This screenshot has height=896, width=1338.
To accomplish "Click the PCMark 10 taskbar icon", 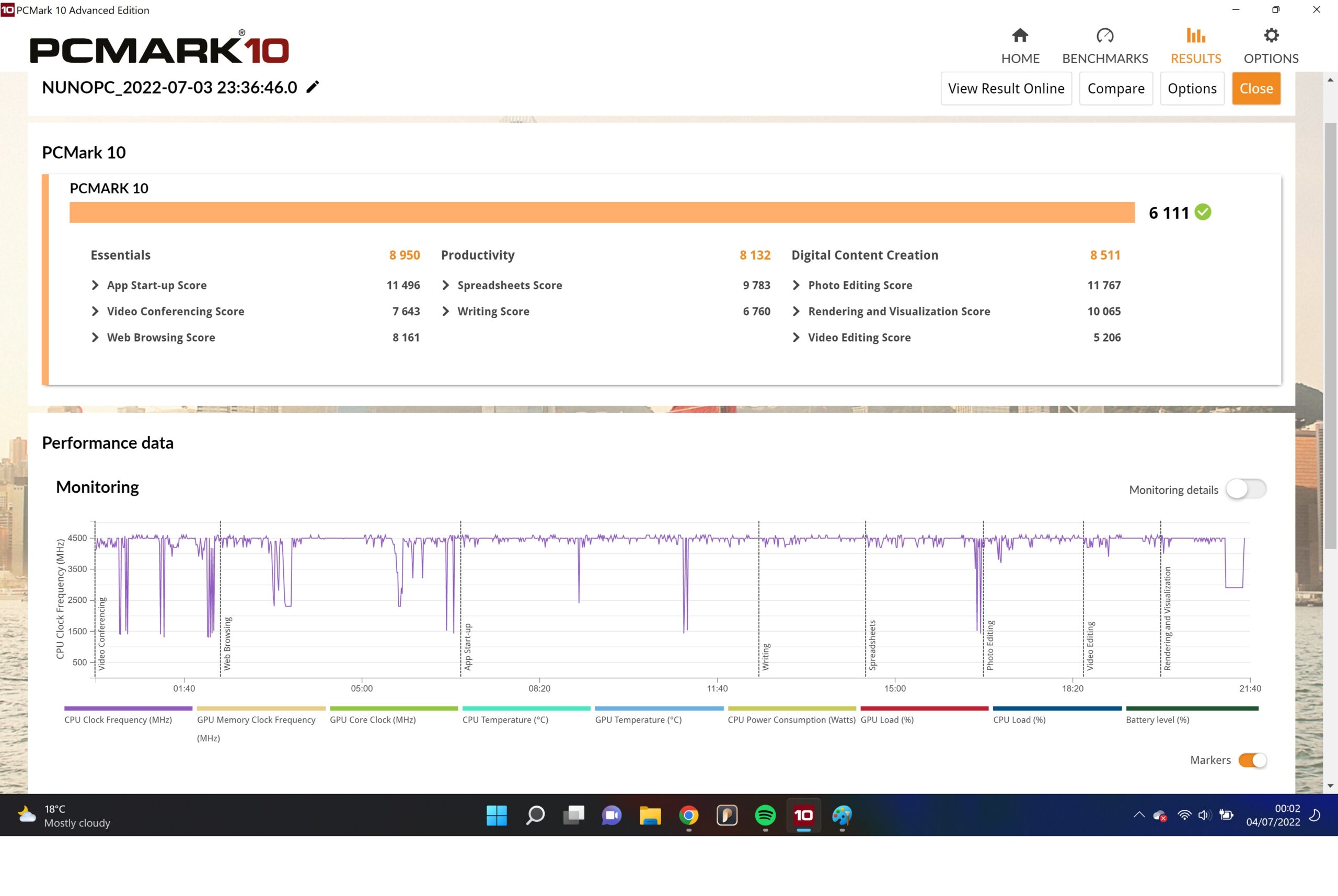I will pyautogui.click(x=804, y=815).
